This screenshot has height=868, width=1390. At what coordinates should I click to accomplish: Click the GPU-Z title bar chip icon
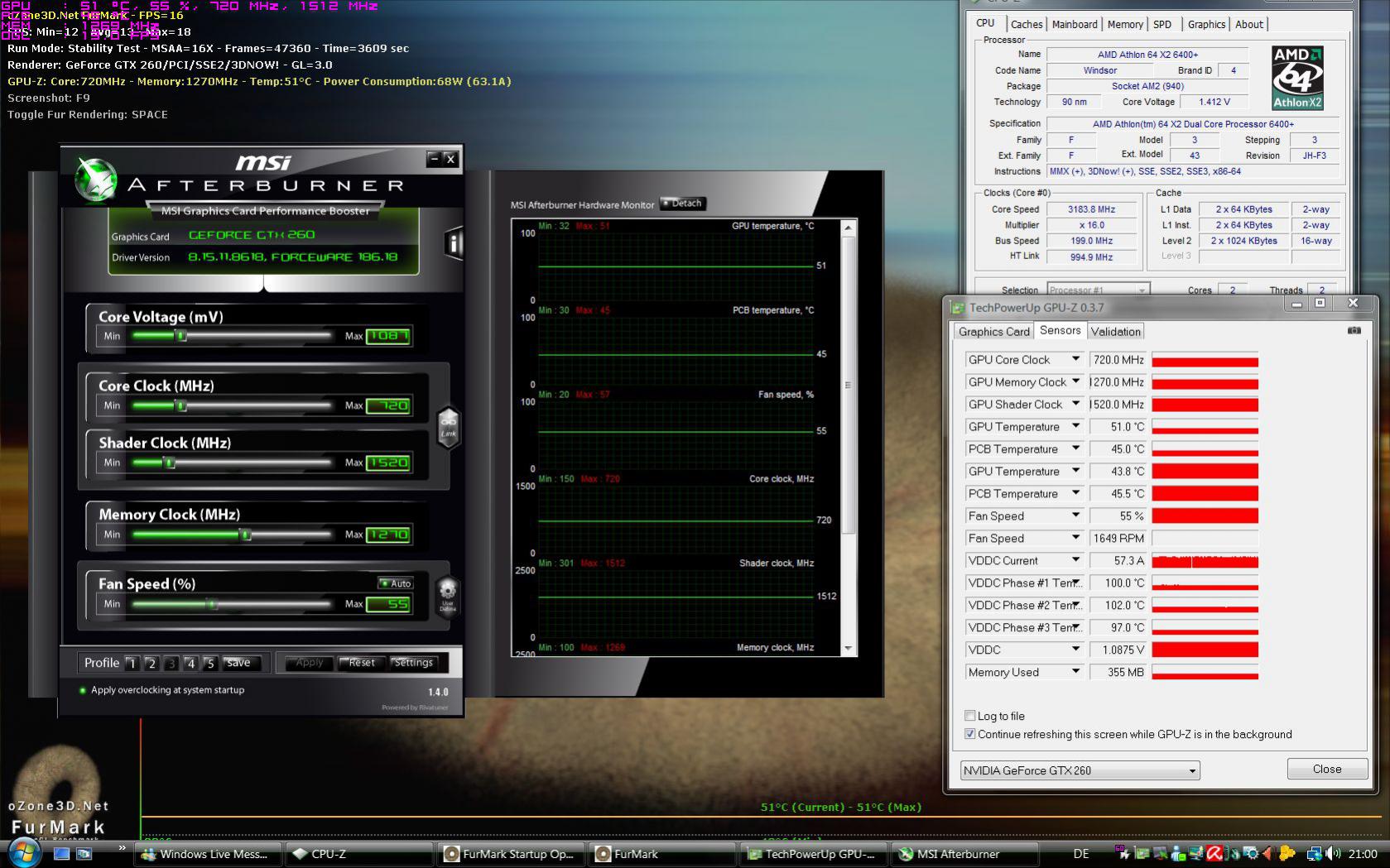point(958,308)
